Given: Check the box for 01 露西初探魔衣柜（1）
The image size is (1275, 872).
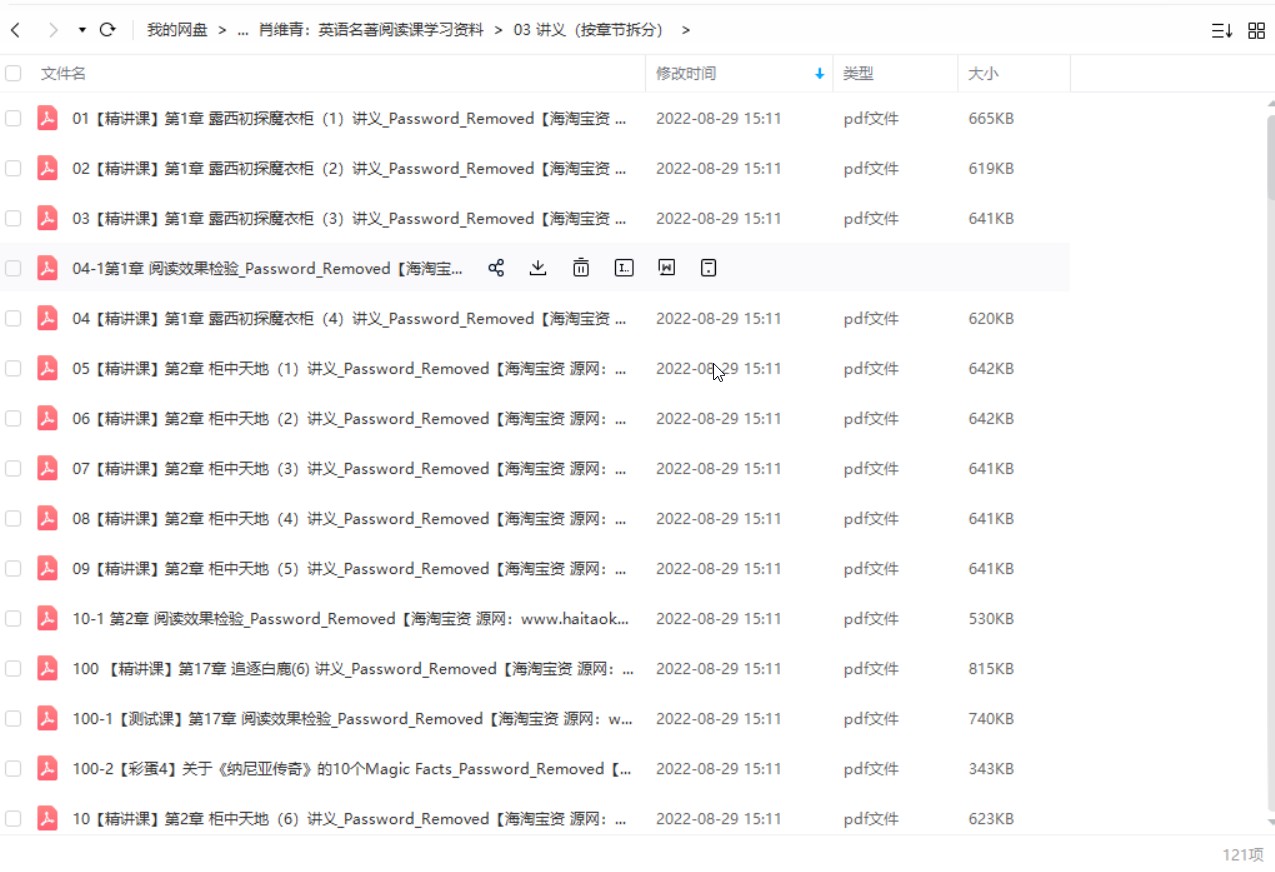Looking at the screenshot, I should [13, 118].
